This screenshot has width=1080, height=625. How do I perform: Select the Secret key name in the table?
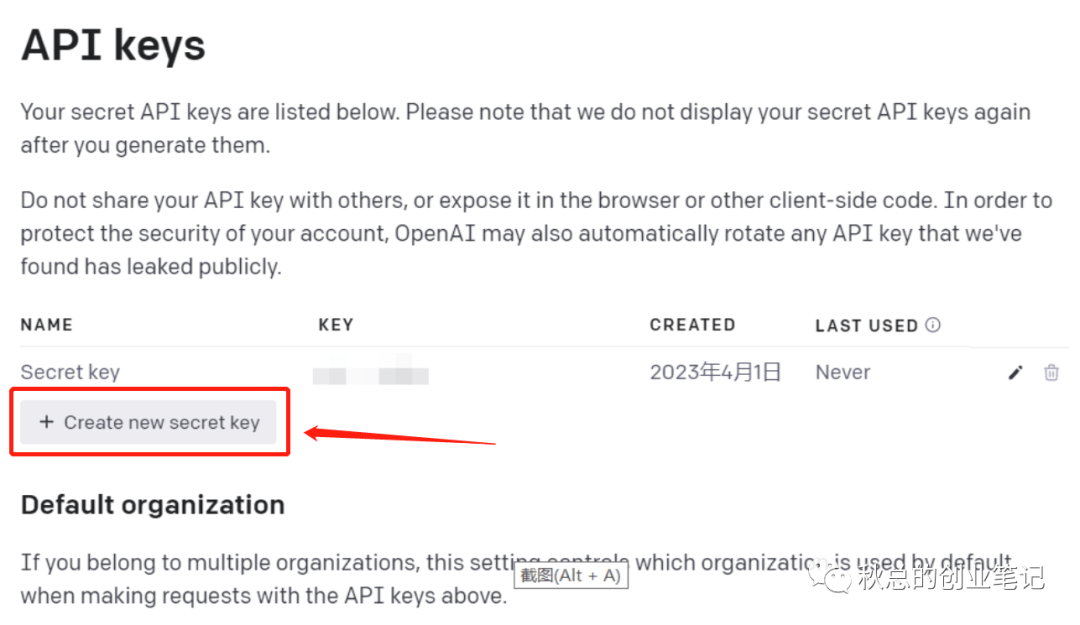(70, 373)
